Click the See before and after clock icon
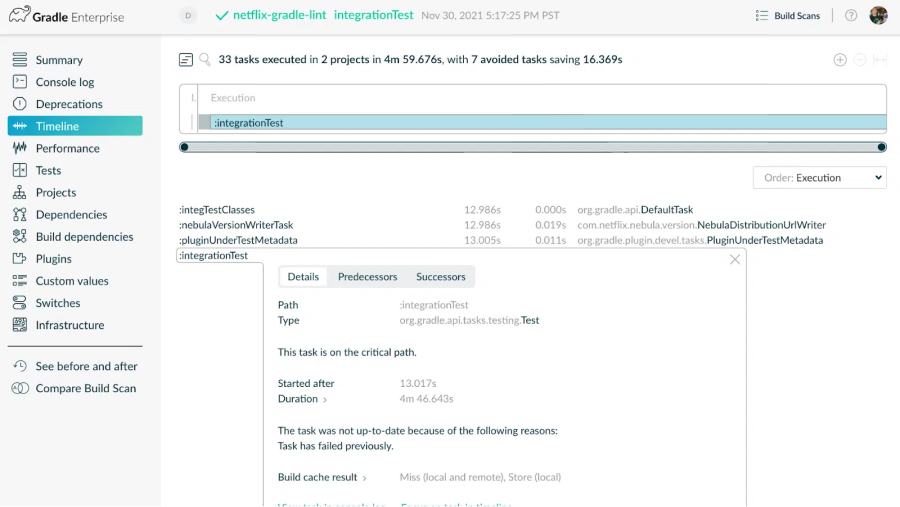The width and height of the screenshot is (900, 507). pyautogui.click(x=20, y=366)
